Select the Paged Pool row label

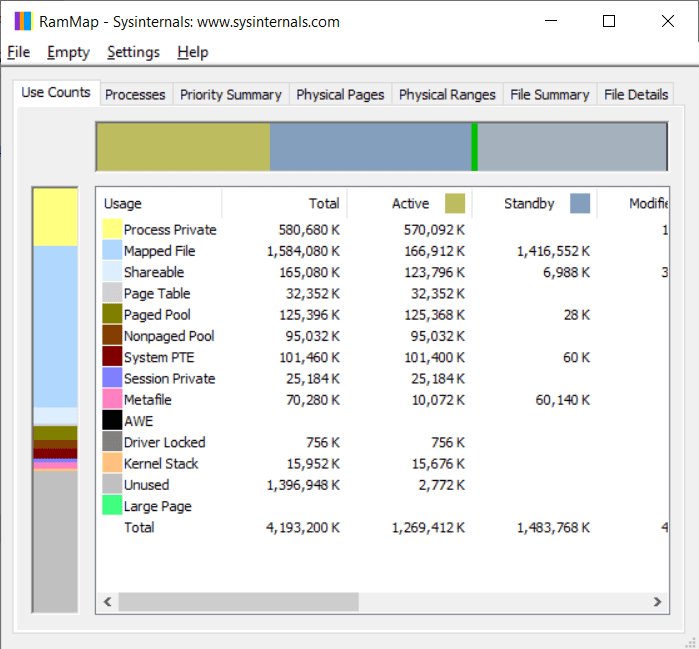coord(157,315)
